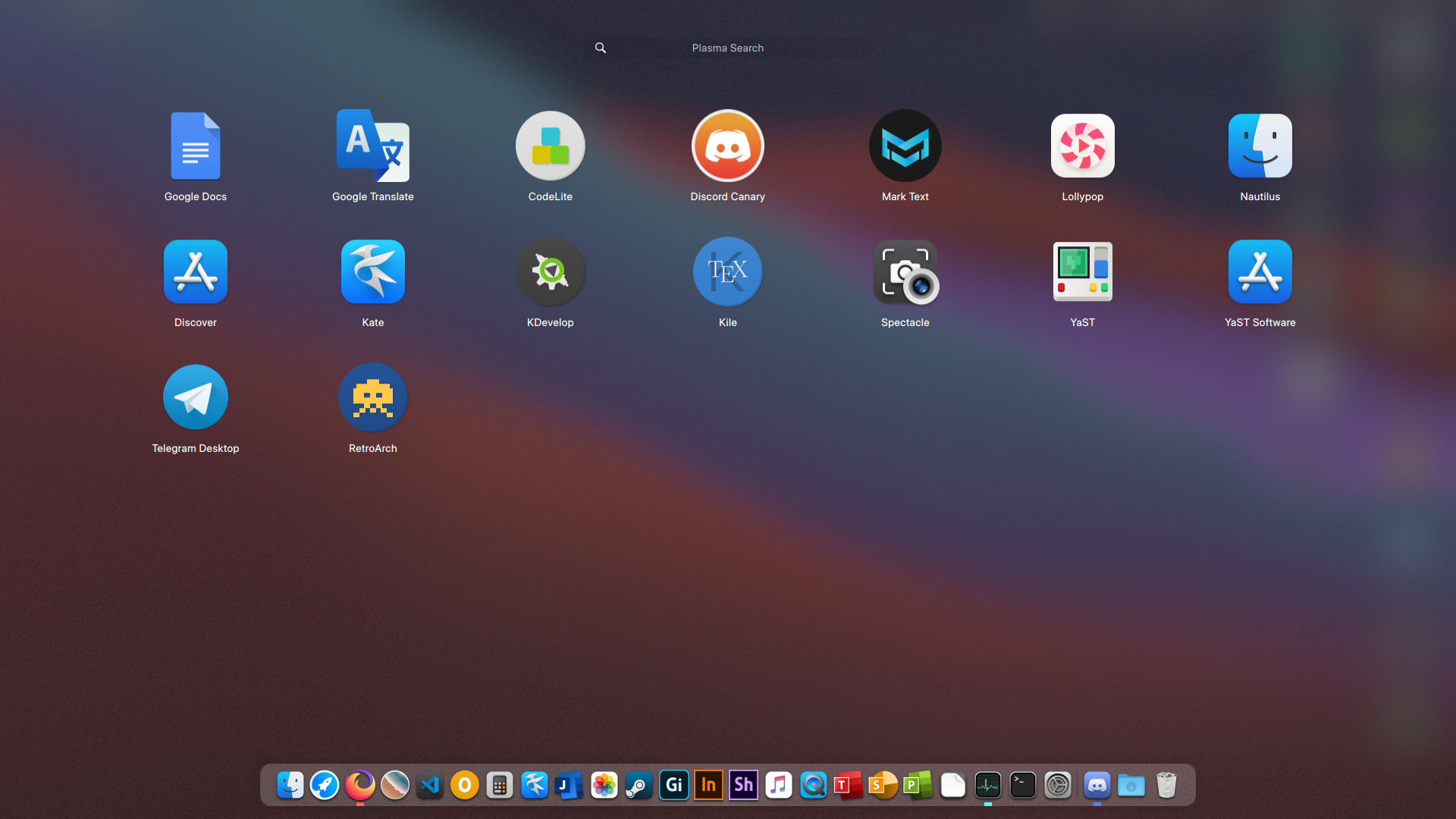Click the orange S icon in the dock
The width and height of the screenshot is (1456, 819).
[x=883, y=785]
